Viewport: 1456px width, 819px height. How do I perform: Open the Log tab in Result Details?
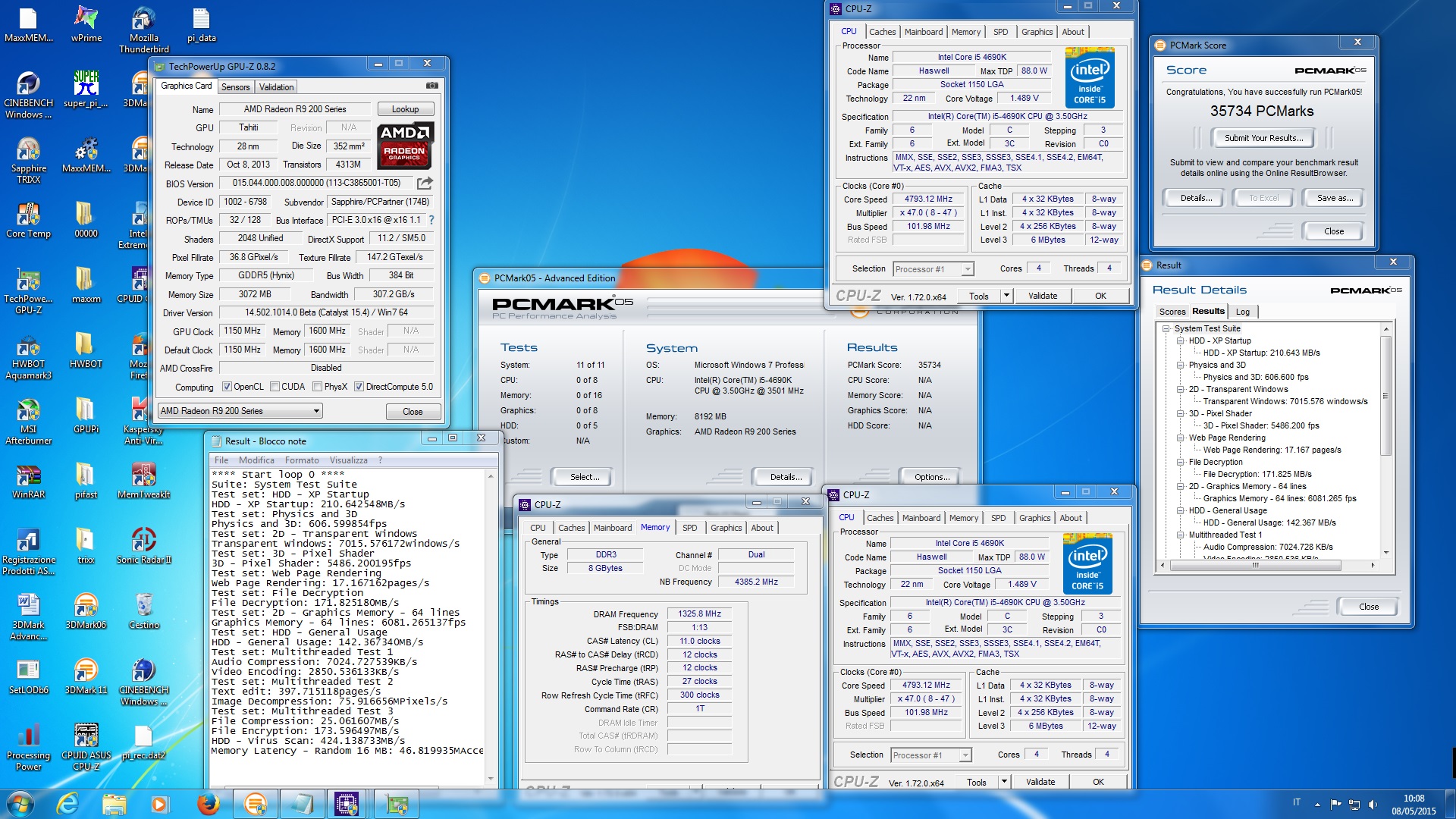(x=1242, y=312)
